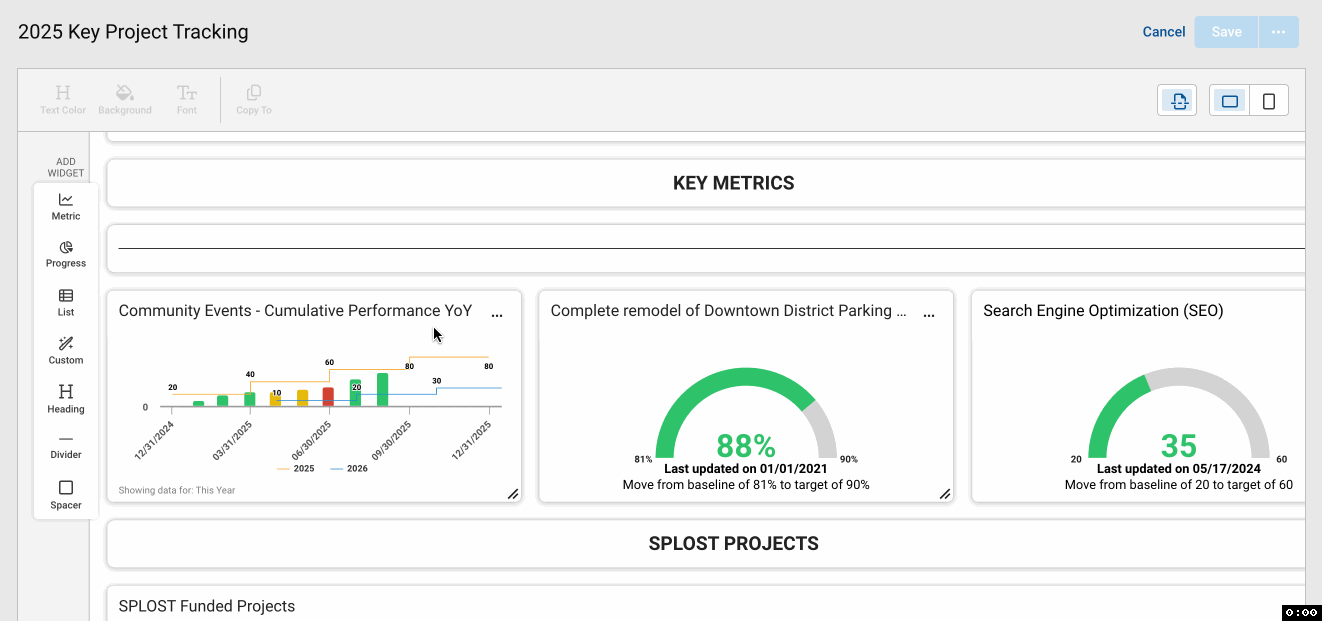Save the dashboard changes
1322x621 pixels.
1226,32
